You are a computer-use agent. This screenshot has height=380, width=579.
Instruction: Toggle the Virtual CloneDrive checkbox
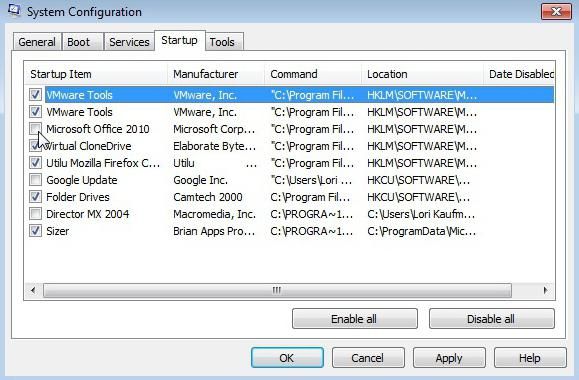tap(35, 146)
